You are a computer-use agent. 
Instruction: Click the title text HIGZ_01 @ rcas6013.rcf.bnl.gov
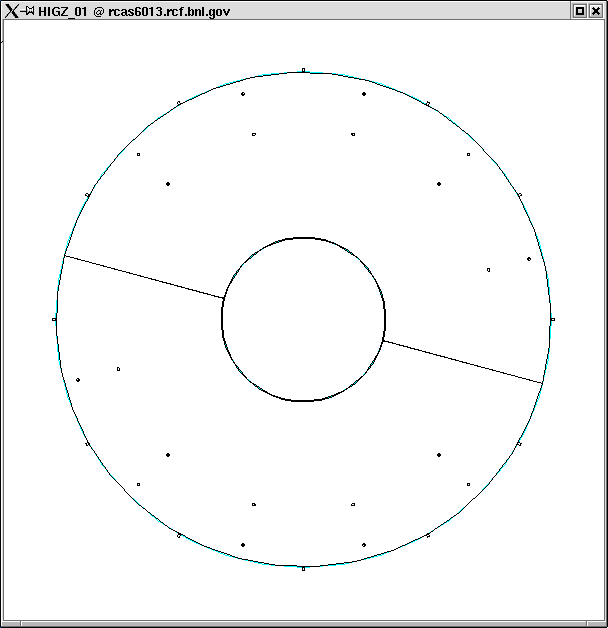[134, 12]
